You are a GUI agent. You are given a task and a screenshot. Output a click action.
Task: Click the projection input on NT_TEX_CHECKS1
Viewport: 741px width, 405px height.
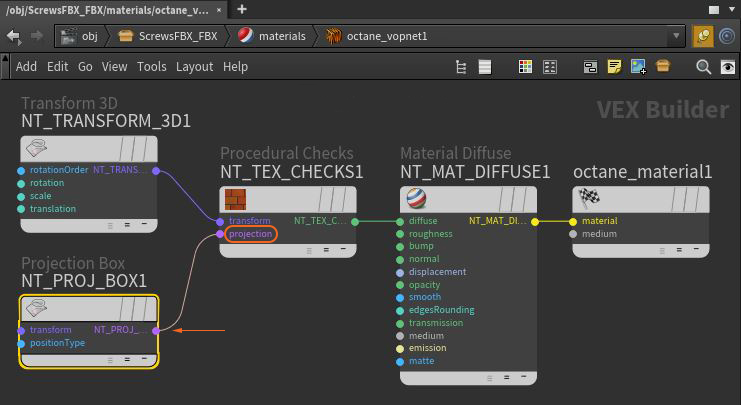click(x=250, y=234)
